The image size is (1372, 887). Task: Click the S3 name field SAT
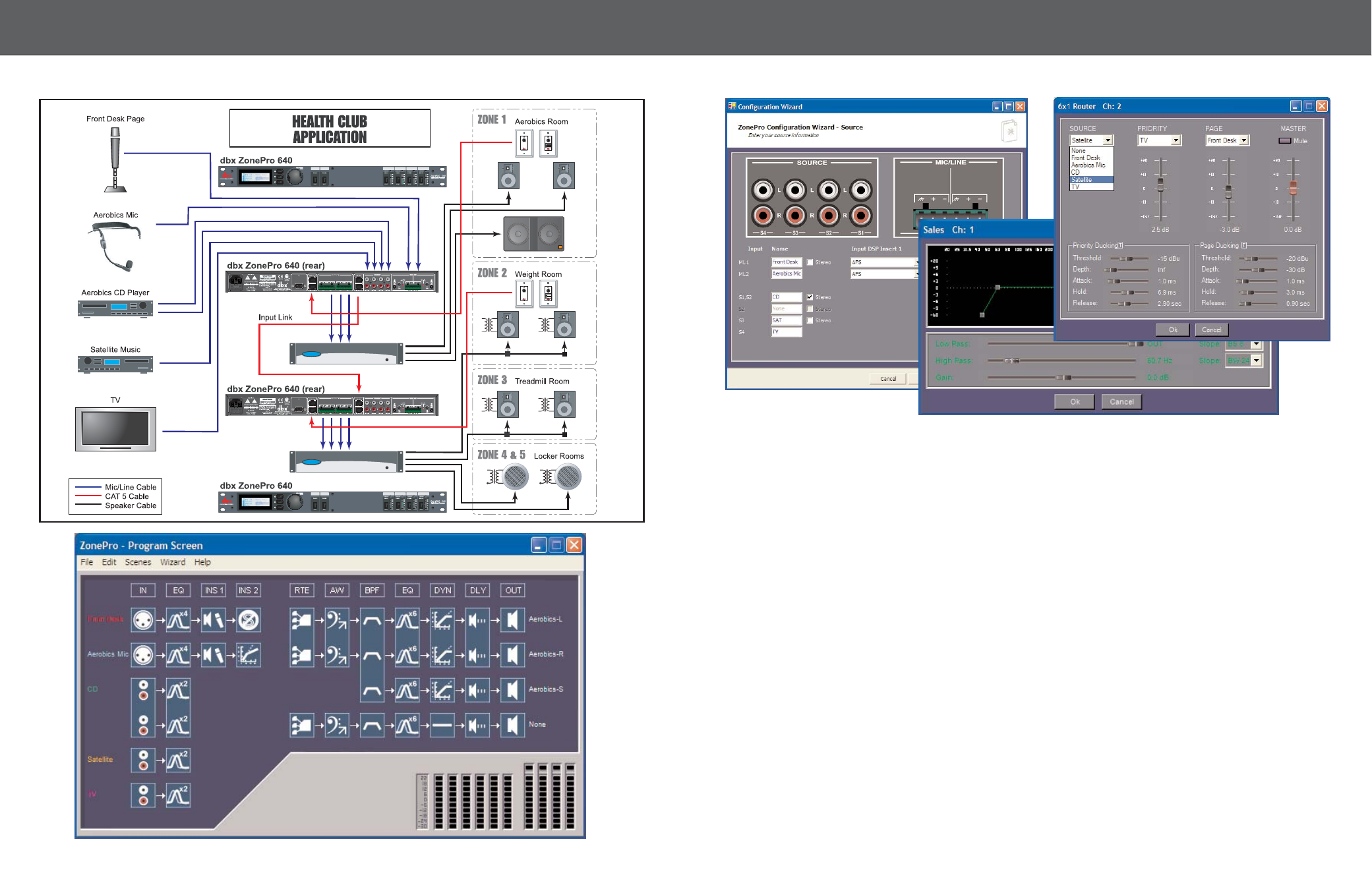(787, 320)
